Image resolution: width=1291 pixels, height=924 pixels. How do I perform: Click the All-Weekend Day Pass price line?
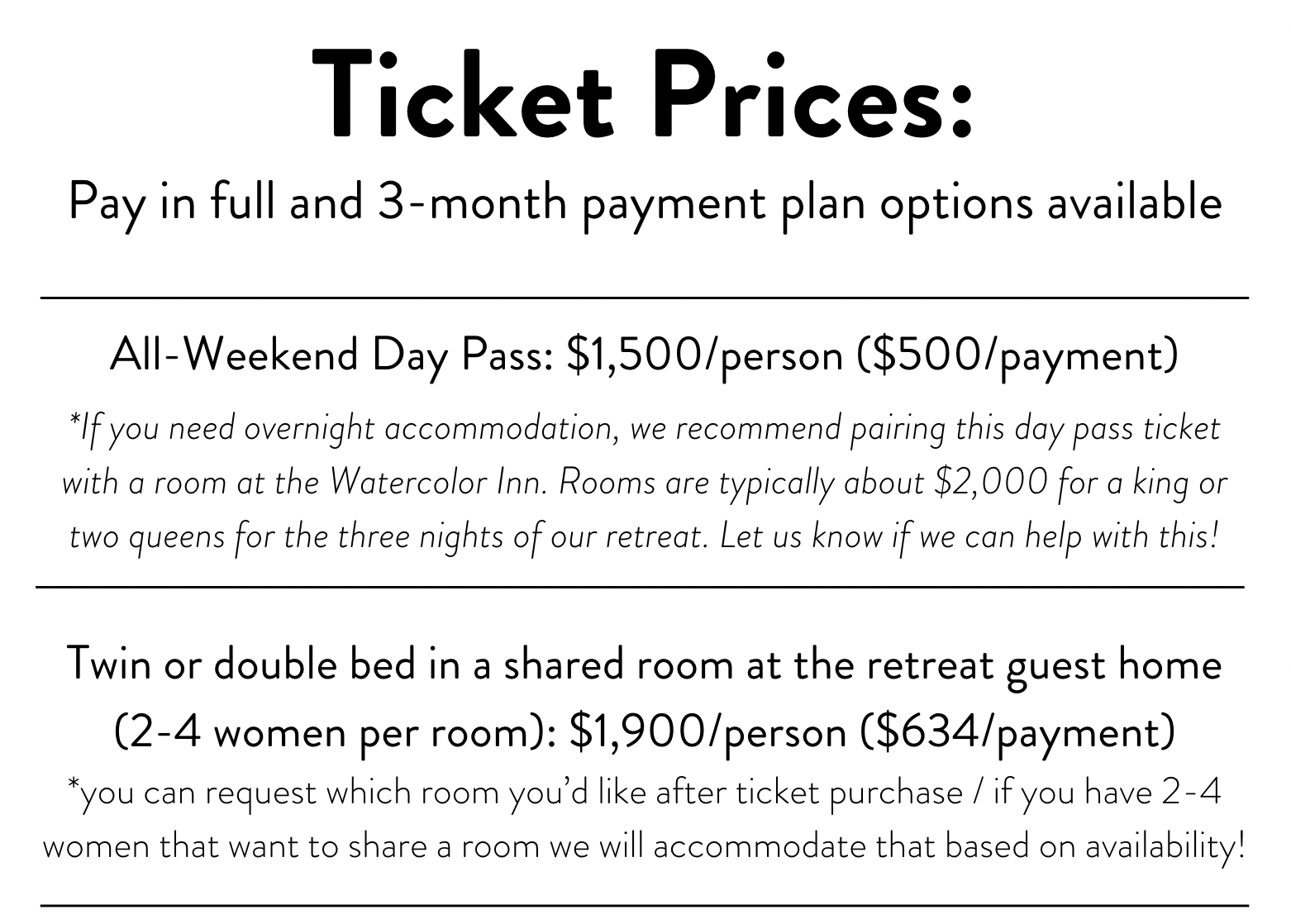(644, 355)
